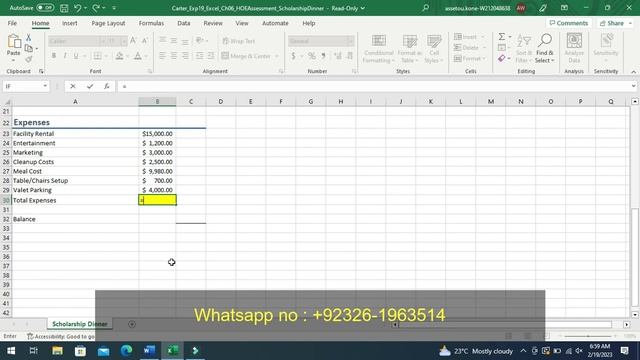The height and width of the screenshot is (360, 640).
Task: Select the Scholarship Dinner sheet tab
Action: tap(80, 324)
